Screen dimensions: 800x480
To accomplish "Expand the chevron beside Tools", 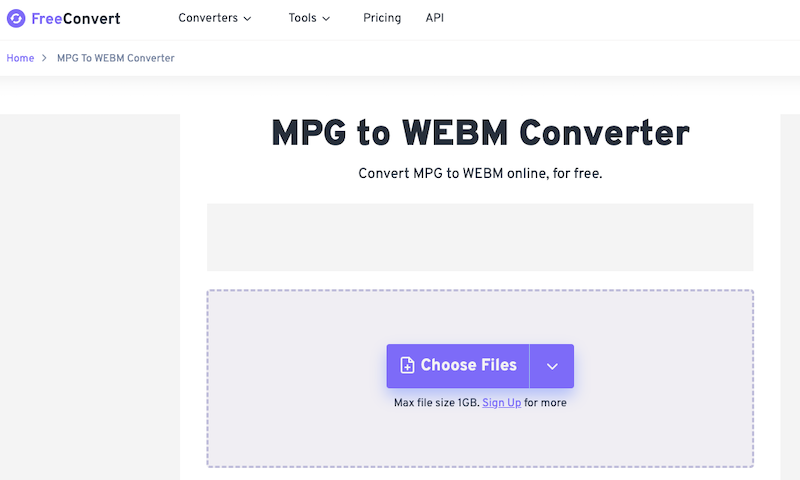I will (x=326, y=18).
